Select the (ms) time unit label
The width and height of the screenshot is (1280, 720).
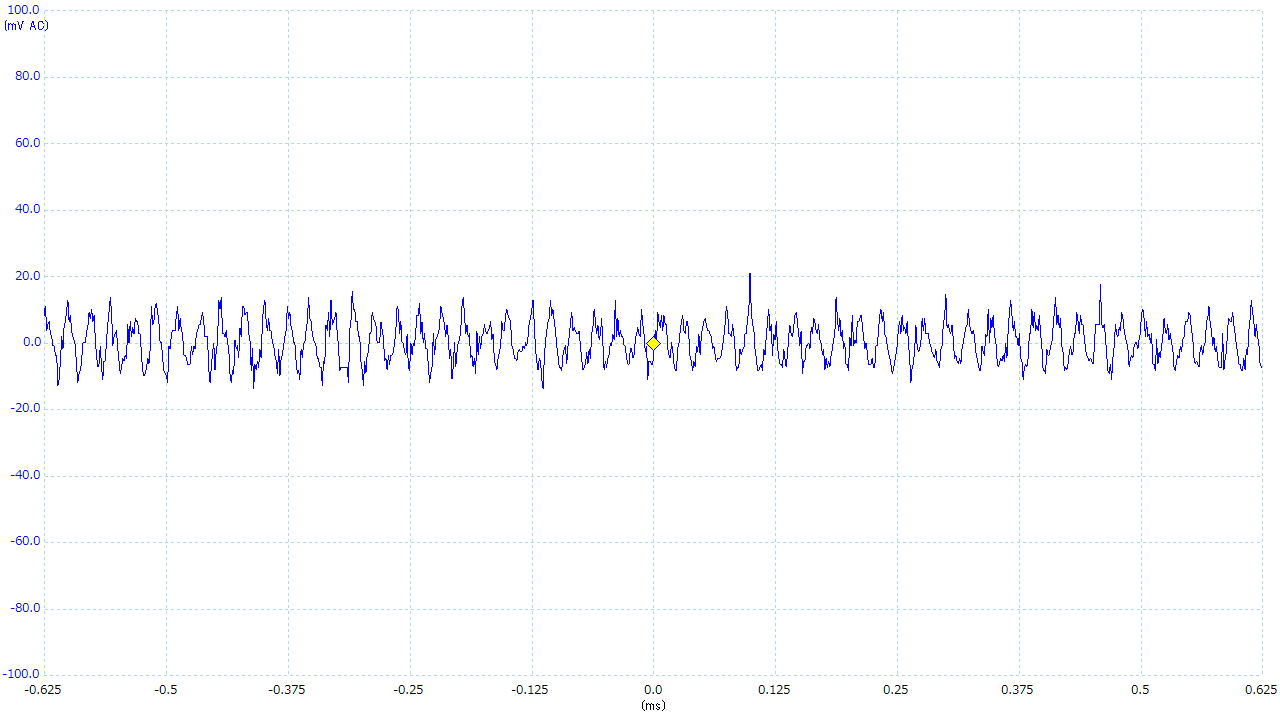pyautogui.click(x=653, y=705)
